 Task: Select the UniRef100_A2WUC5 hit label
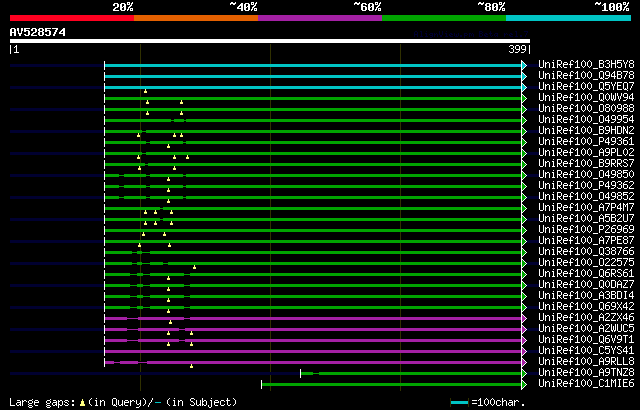click(586, 329)
